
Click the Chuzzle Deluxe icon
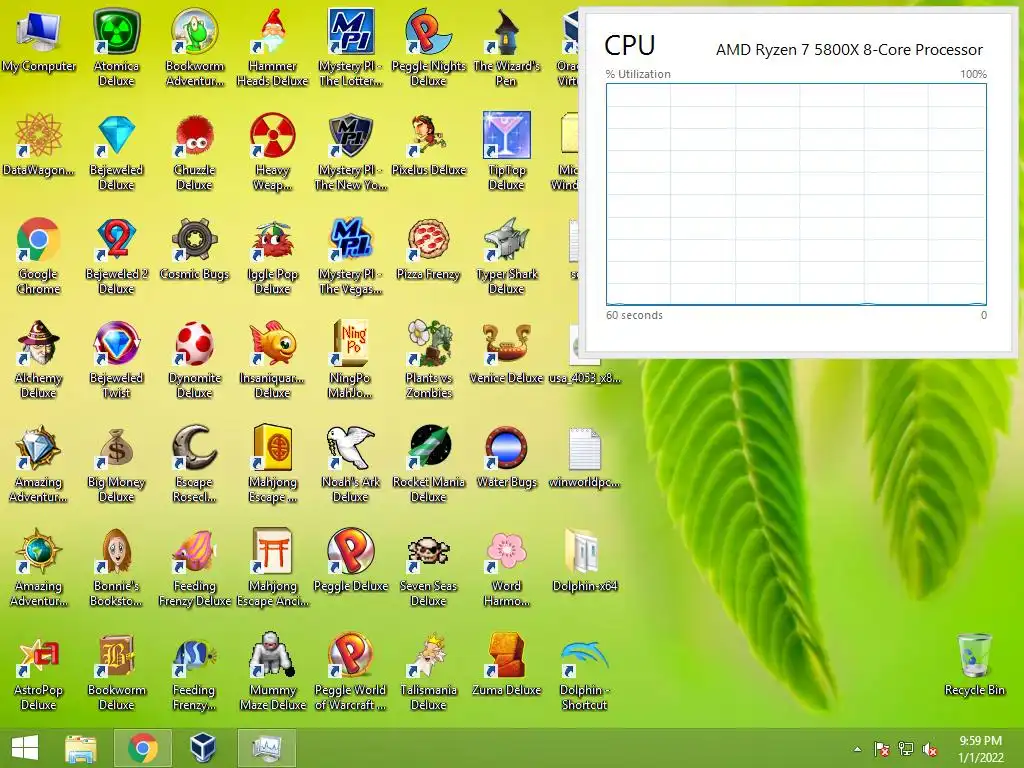(x=195, y=135)
